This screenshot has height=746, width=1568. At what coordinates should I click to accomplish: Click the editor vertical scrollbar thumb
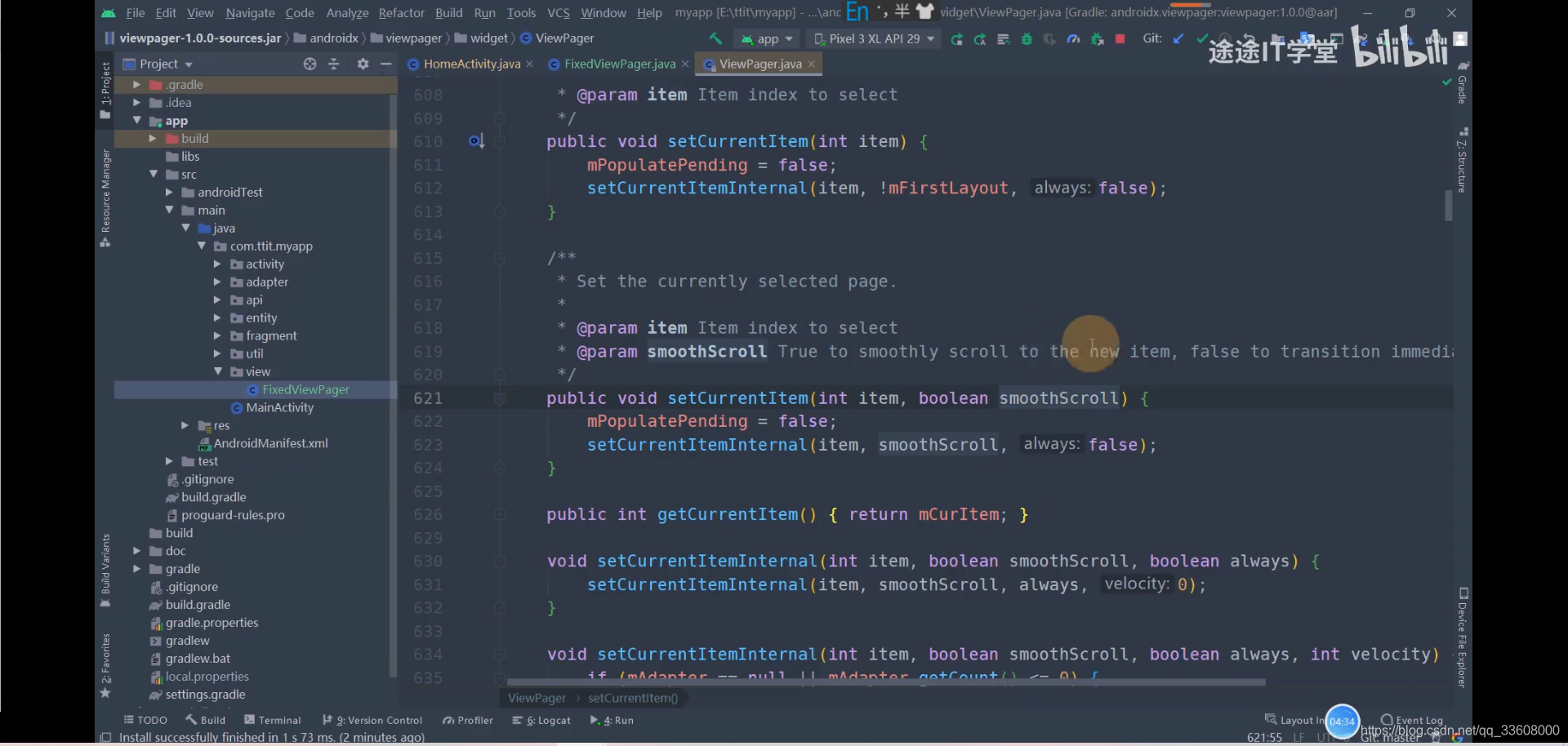point(1448,206)
